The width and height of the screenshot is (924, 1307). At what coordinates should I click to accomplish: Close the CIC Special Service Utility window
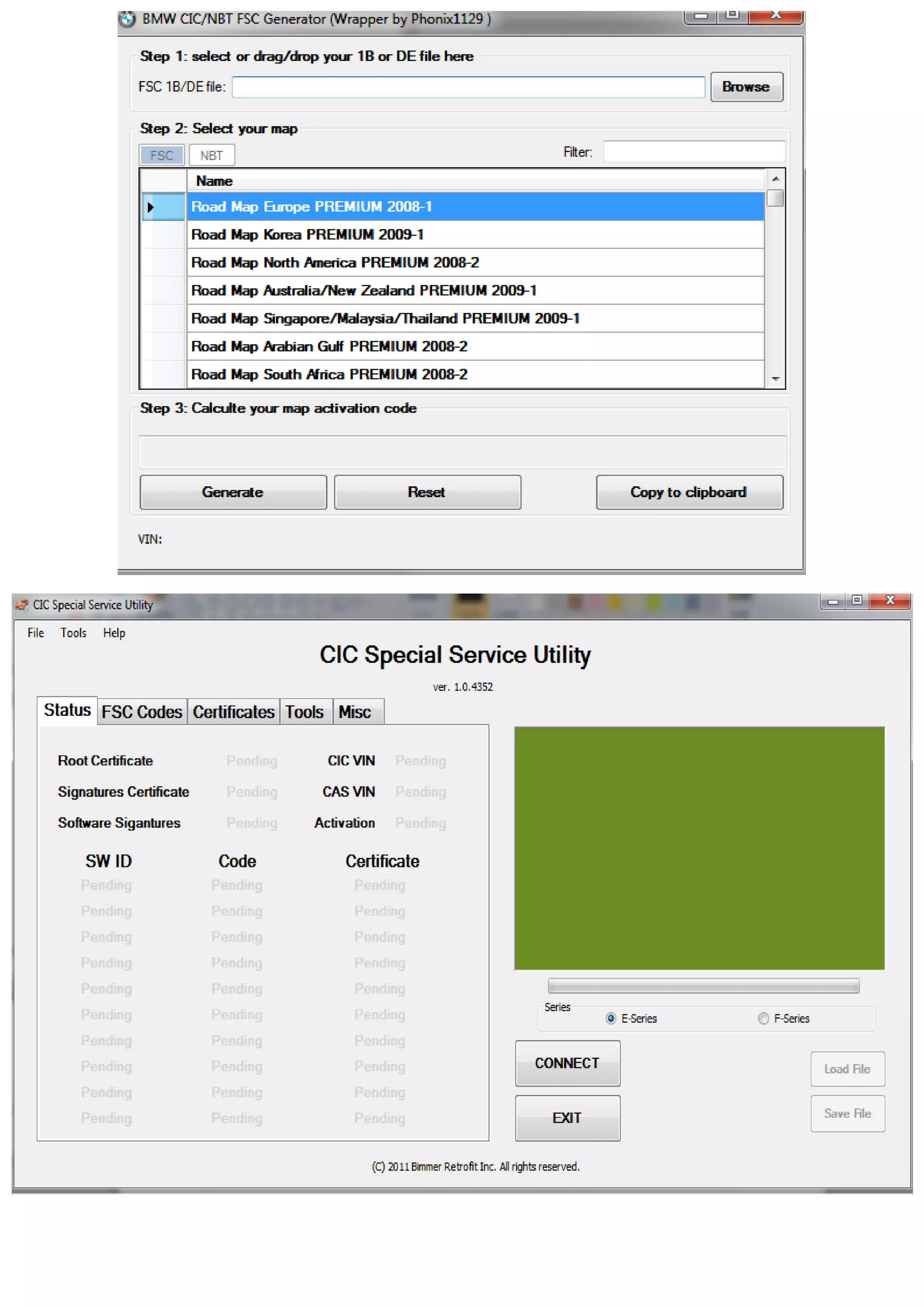(x=891, y=601)
